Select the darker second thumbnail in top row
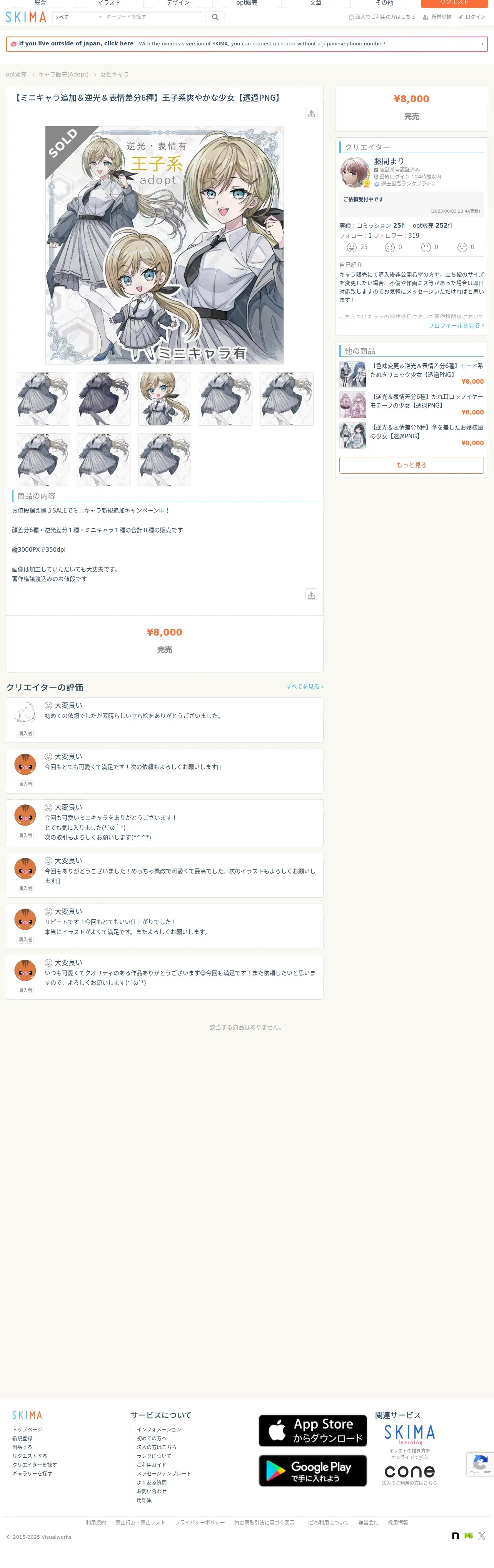This screenshot has height=1568, width=494. click(103, 399)
